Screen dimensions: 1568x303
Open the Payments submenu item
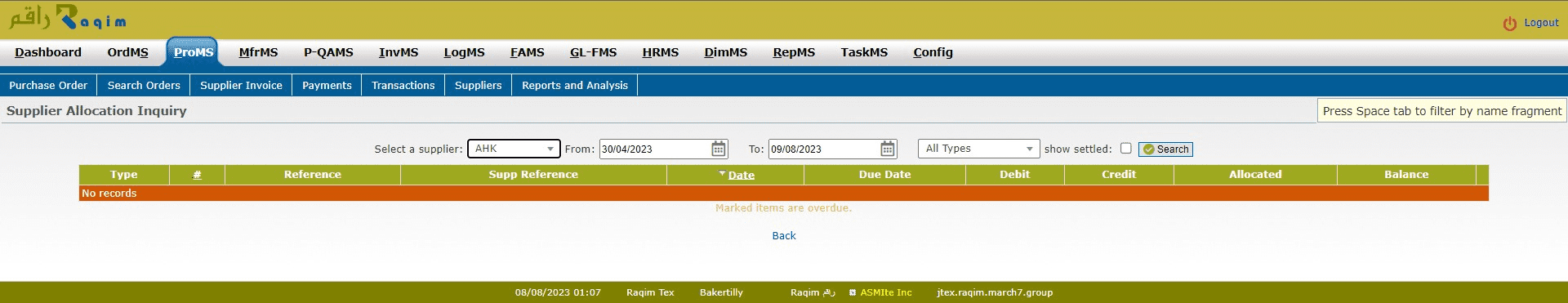tap(327, 85)
